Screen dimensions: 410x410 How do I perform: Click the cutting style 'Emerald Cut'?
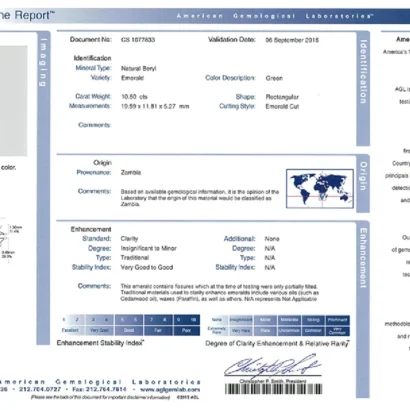click(282, 107)
